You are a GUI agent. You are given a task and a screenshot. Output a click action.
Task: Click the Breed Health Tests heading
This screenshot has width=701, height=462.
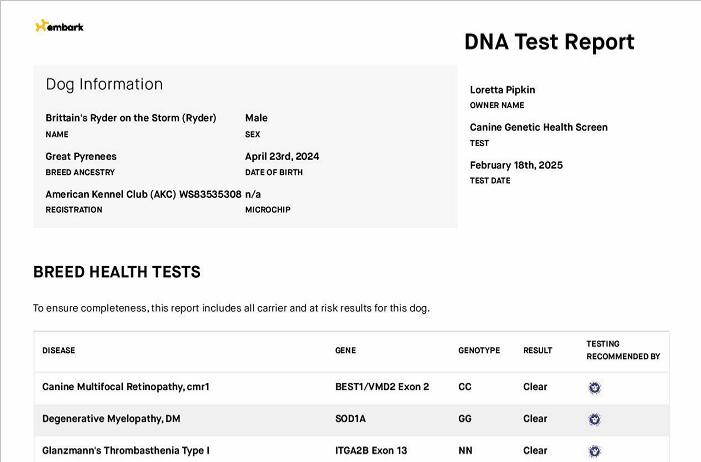[117, 272]
